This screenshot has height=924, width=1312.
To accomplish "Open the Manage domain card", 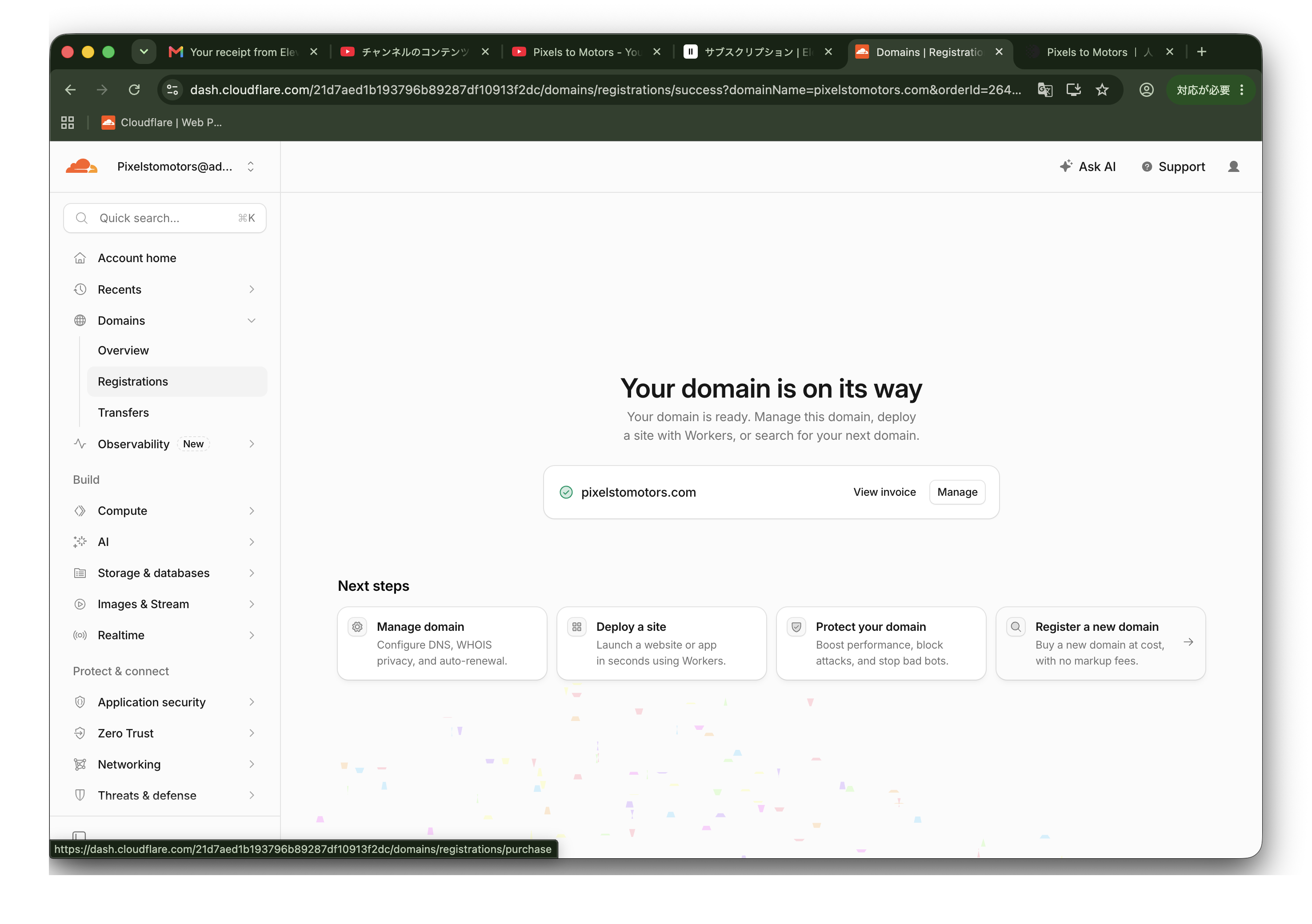I will coord(442,643).
